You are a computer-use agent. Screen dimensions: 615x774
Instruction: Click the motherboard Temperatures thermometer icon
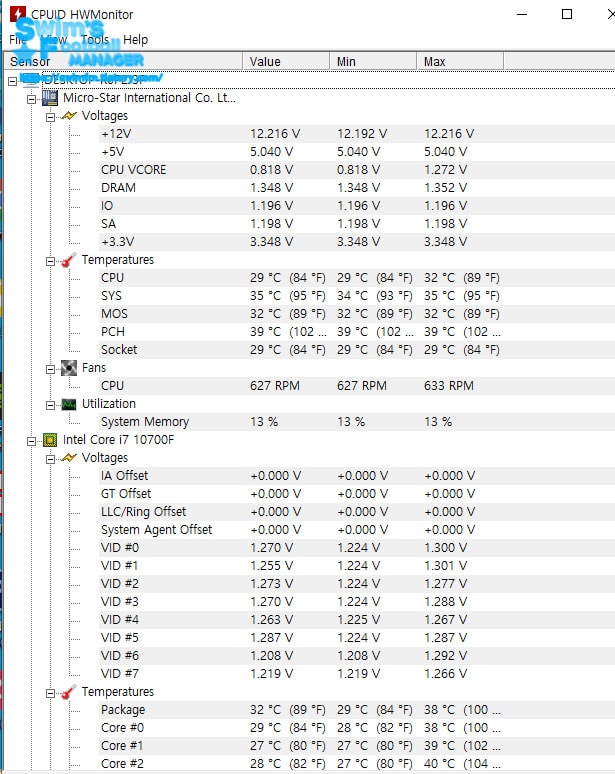click(x=69, y=260)
